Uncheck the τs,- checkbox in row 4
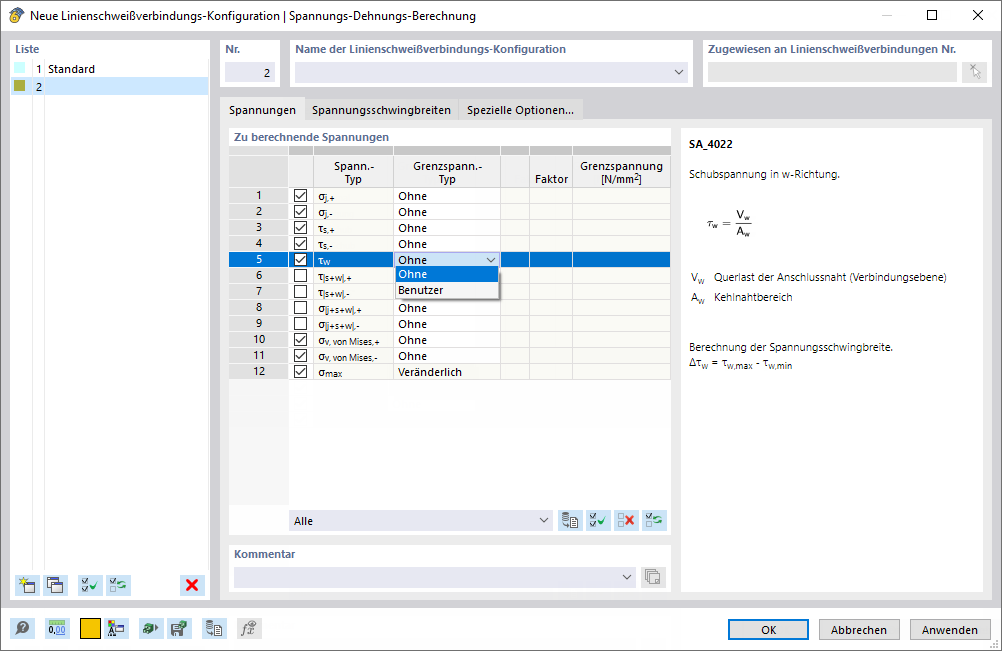This screenshot has height=651, width=1002. coord(300,243)
